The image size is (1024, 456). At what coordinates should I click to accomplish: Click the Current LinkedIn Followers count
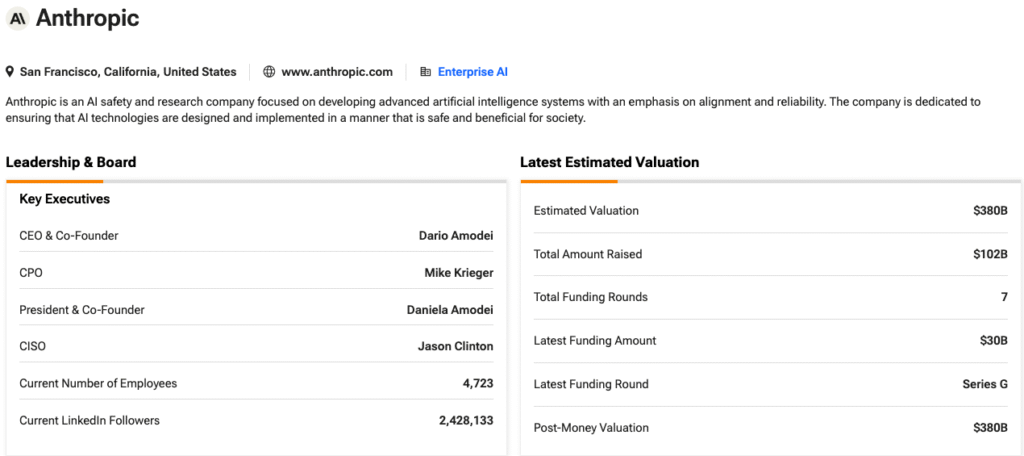465,421
